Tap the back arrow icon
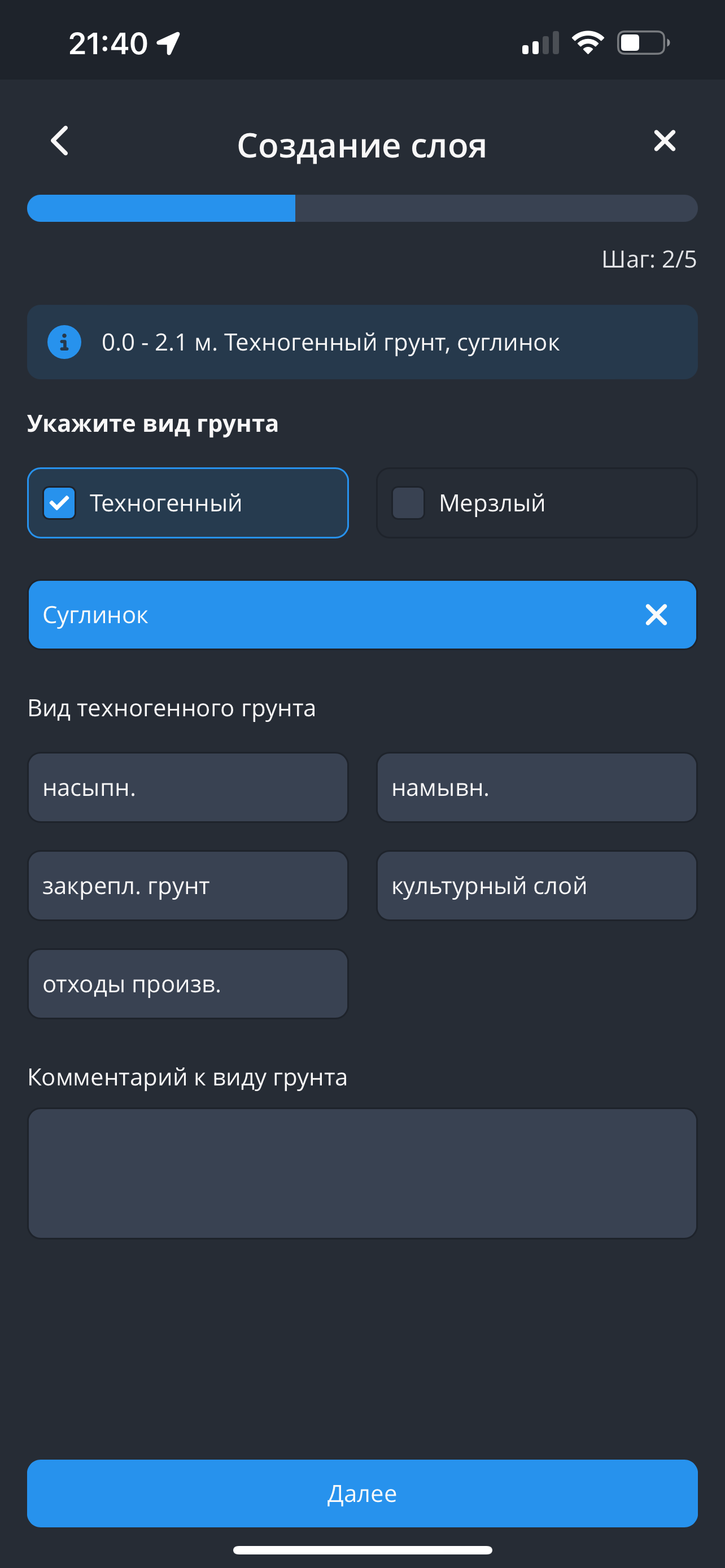The image size is (725, 1568). (60, 141)
